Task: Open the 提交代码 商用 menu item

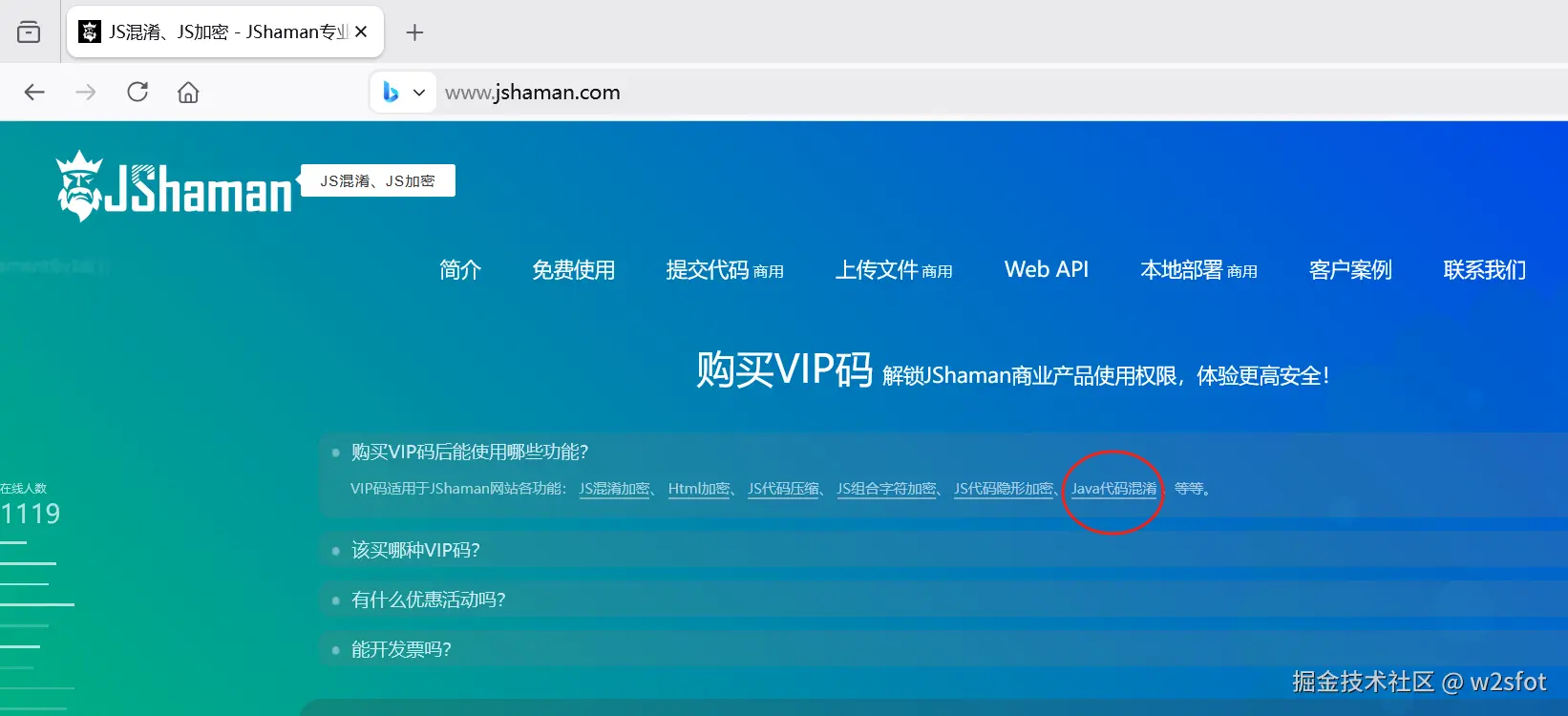Action: pyautogui.click(x=725, y=270)
